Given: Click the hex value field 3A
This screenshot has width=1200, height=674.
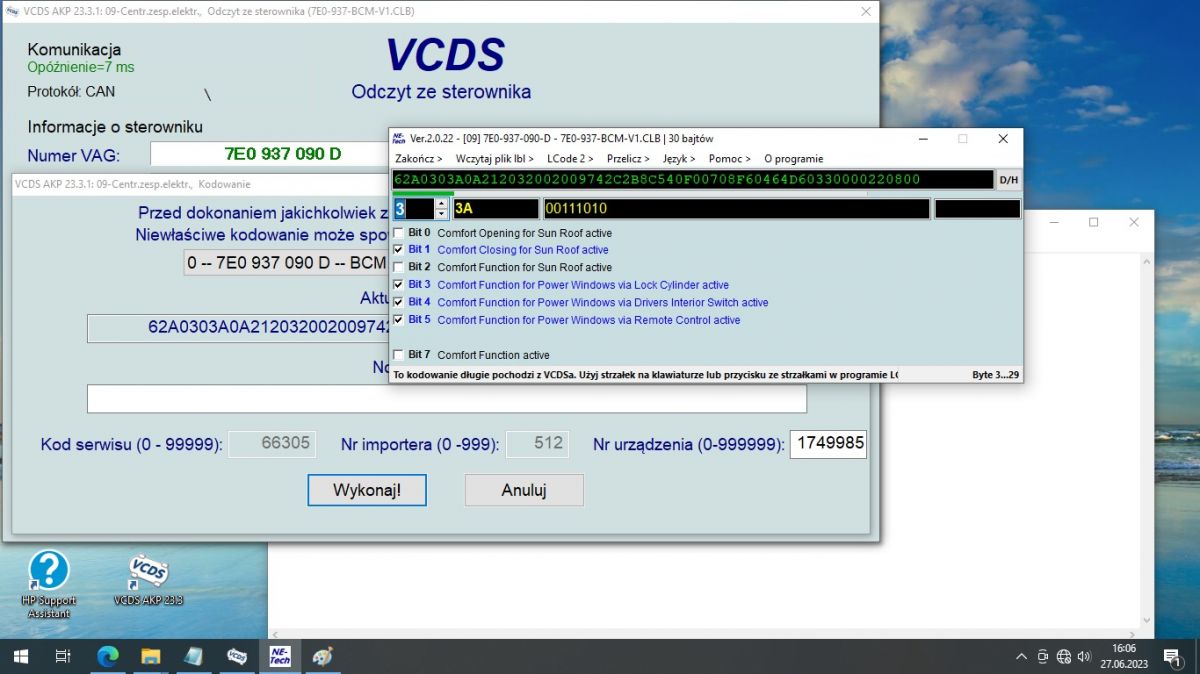Looking at the screenshot, I should (x=494, y=209).
